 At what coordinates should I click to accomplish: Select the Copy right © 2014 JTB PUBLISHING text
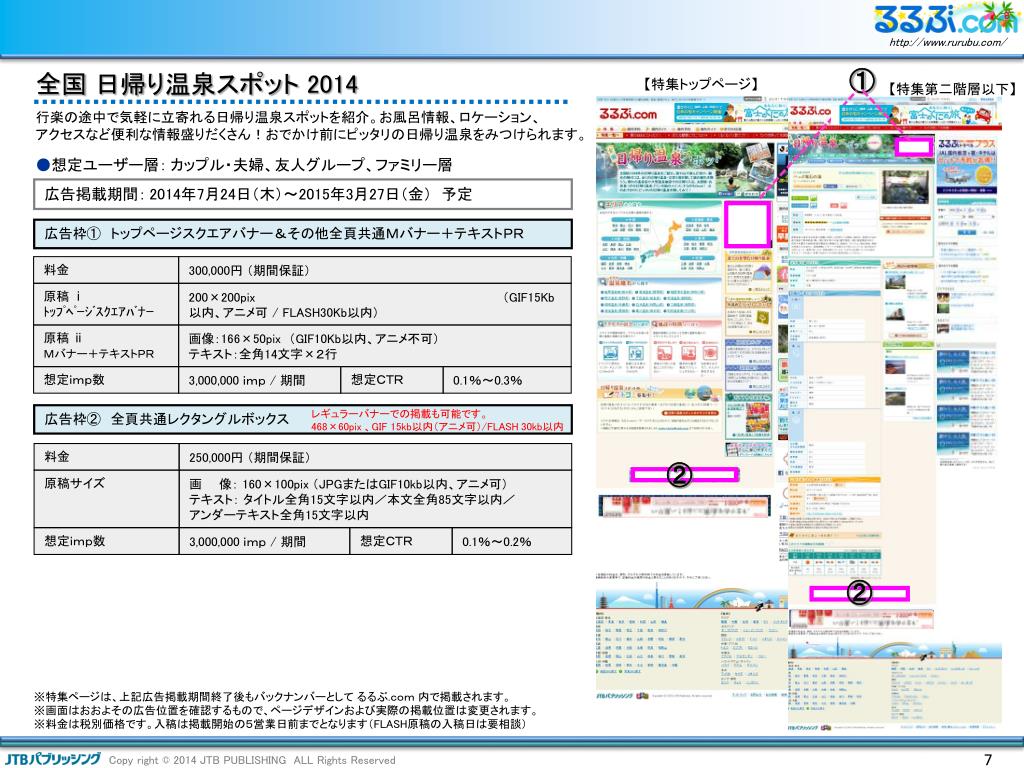[x=252, y=760]
